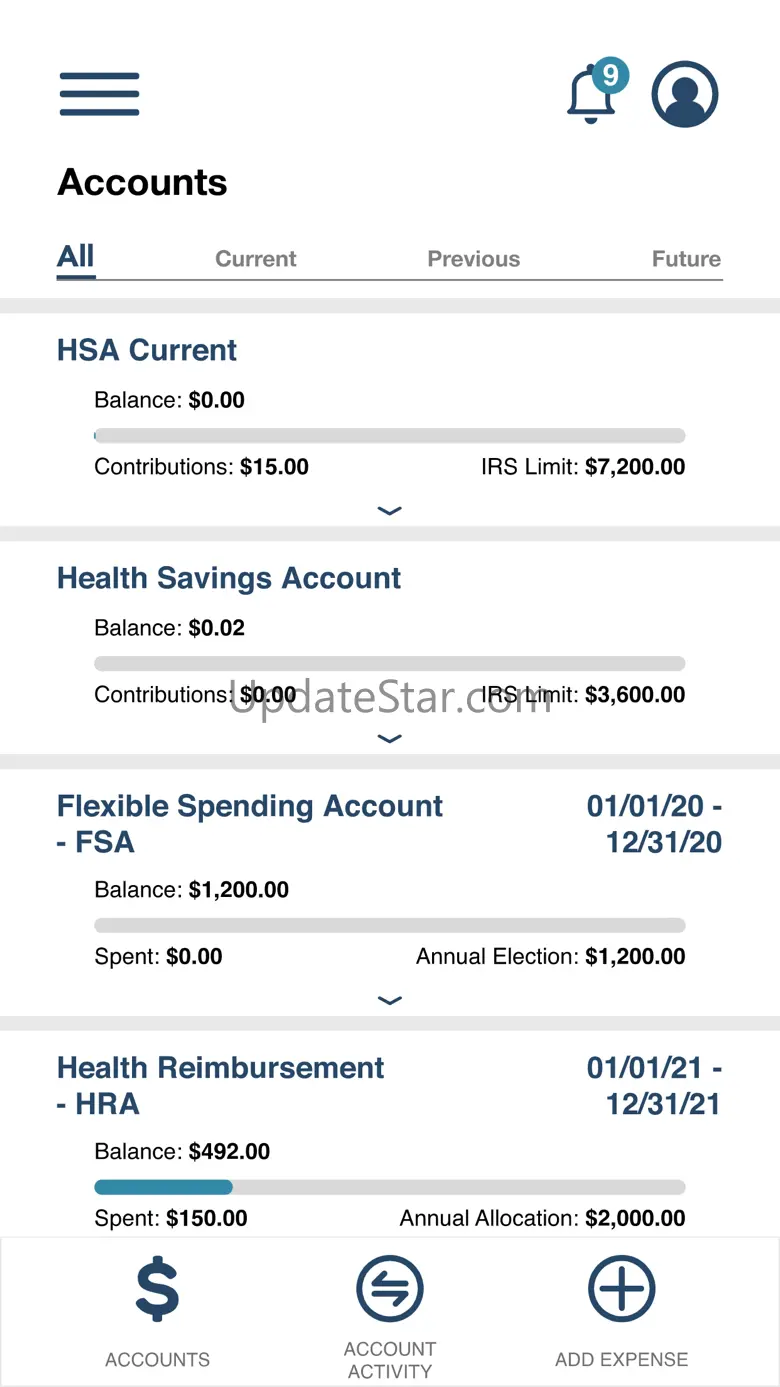Open the HSA Current account title

point(147,350)
